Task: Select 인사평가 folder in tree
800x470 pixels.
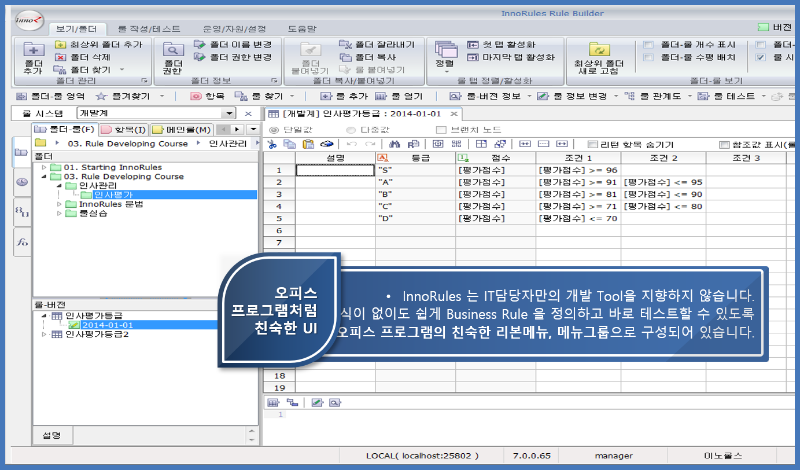Action: coord(113,195)
